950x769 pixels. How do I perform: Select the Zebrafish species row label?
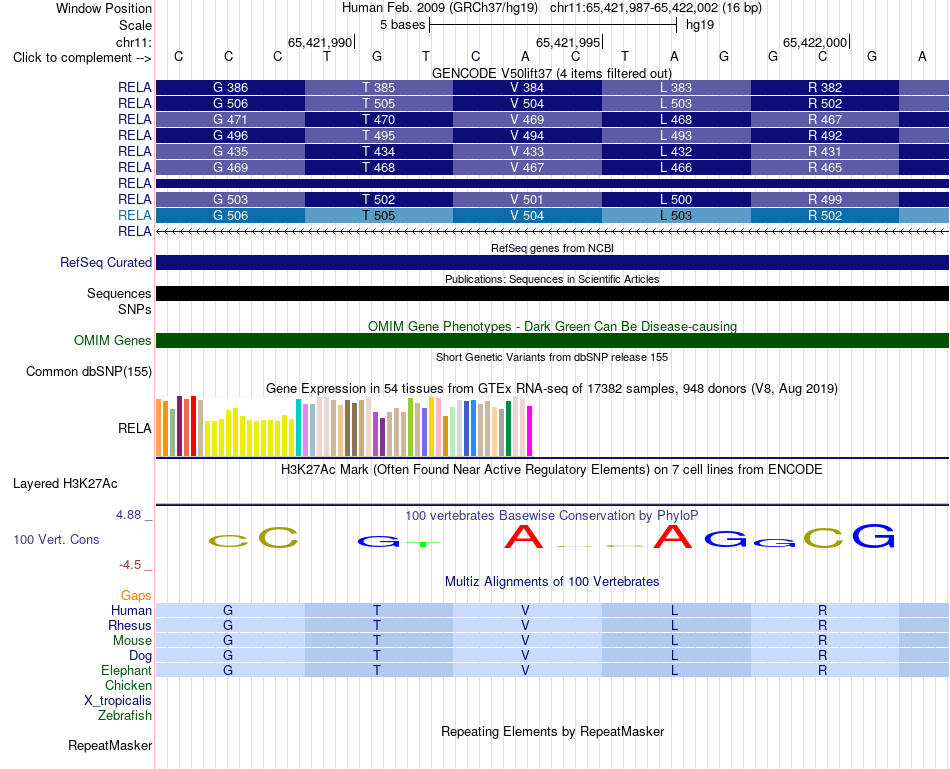click(x=125, y=716)
